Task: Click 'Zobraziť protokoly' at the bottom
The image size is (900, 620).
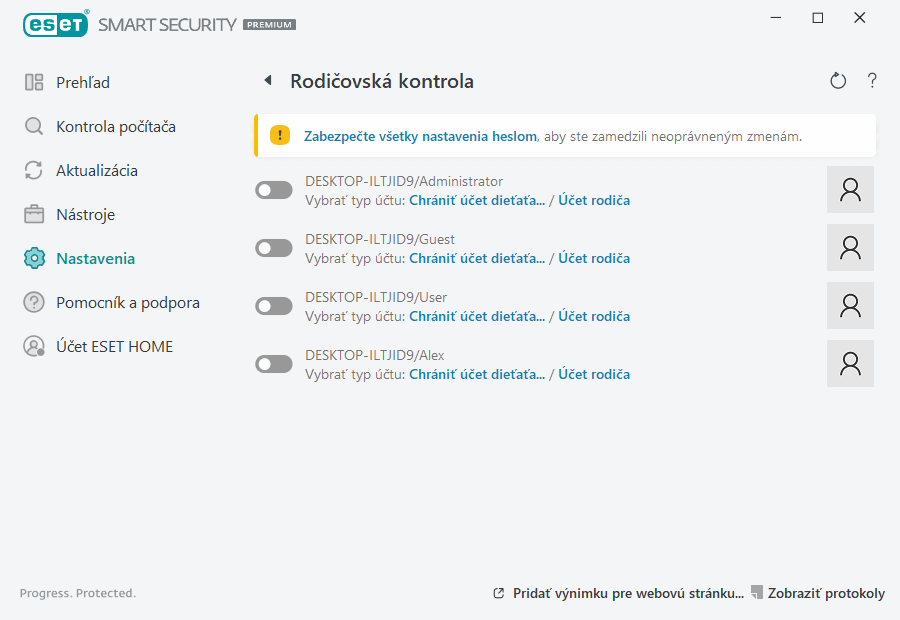Action: [x=825, y=593]
